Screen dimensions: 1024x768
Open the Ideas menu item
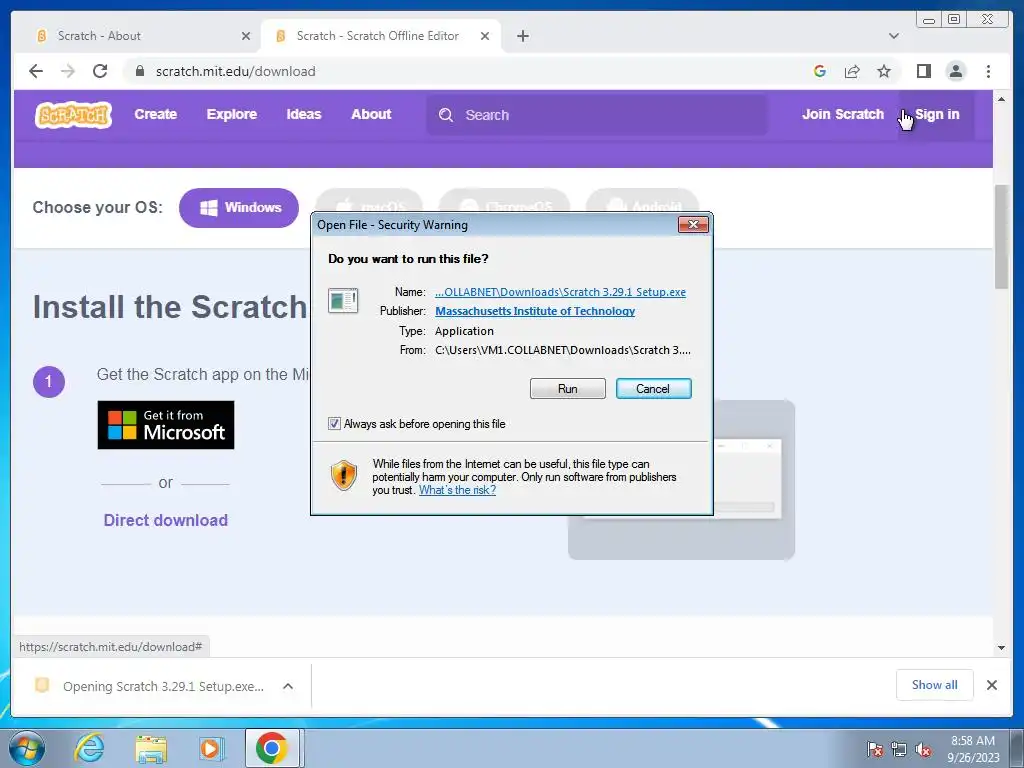pos(304,114)
